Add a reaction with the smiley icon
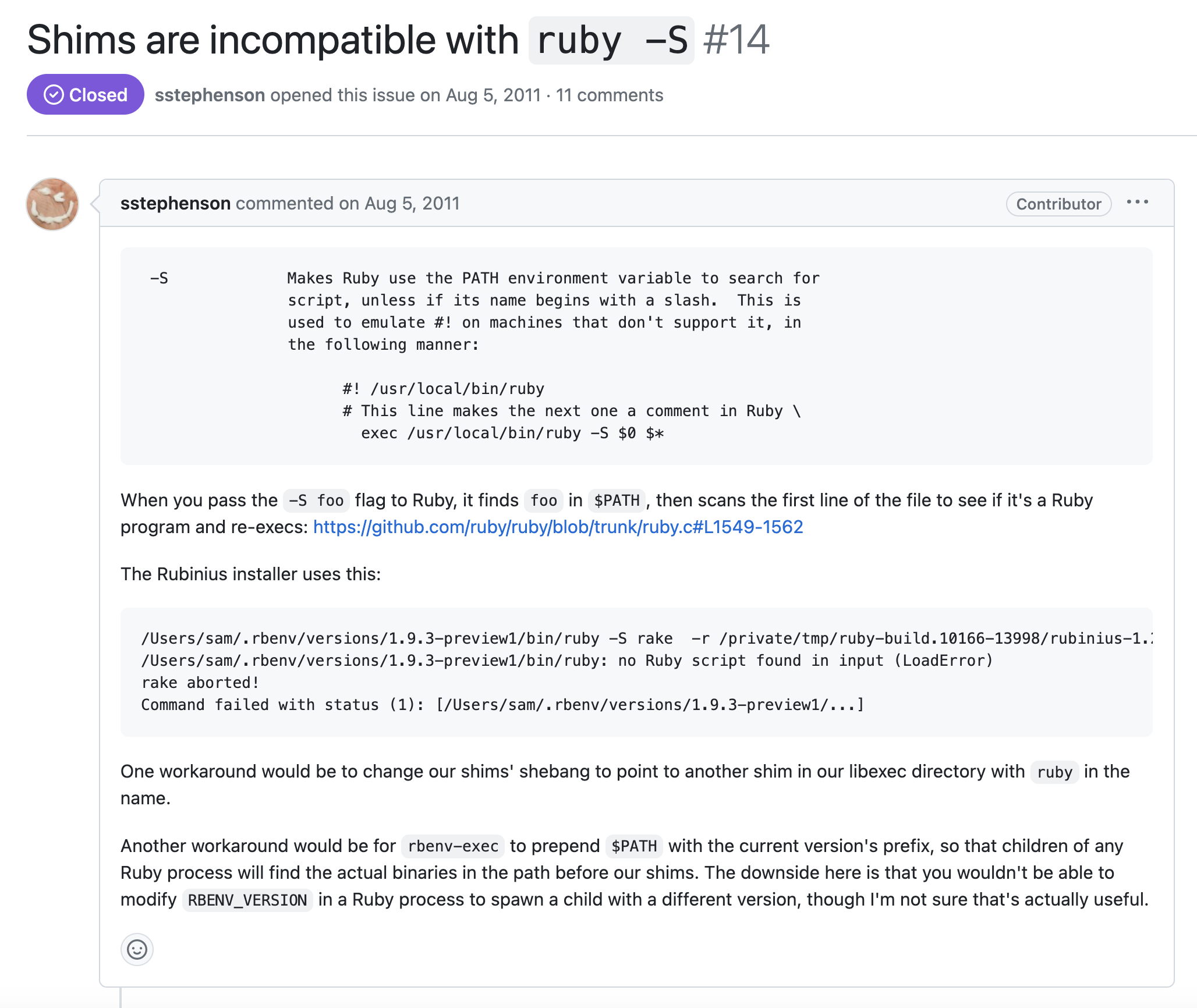Screen dimensions: 1197x1008 (137, 950)
